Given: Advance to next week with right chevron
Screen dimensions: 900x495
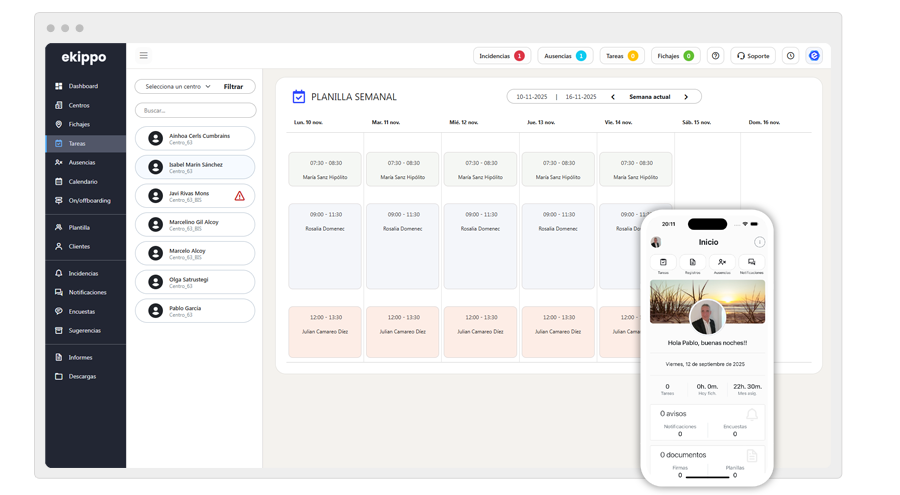Looking at the screenshot, I should (685, 97).
